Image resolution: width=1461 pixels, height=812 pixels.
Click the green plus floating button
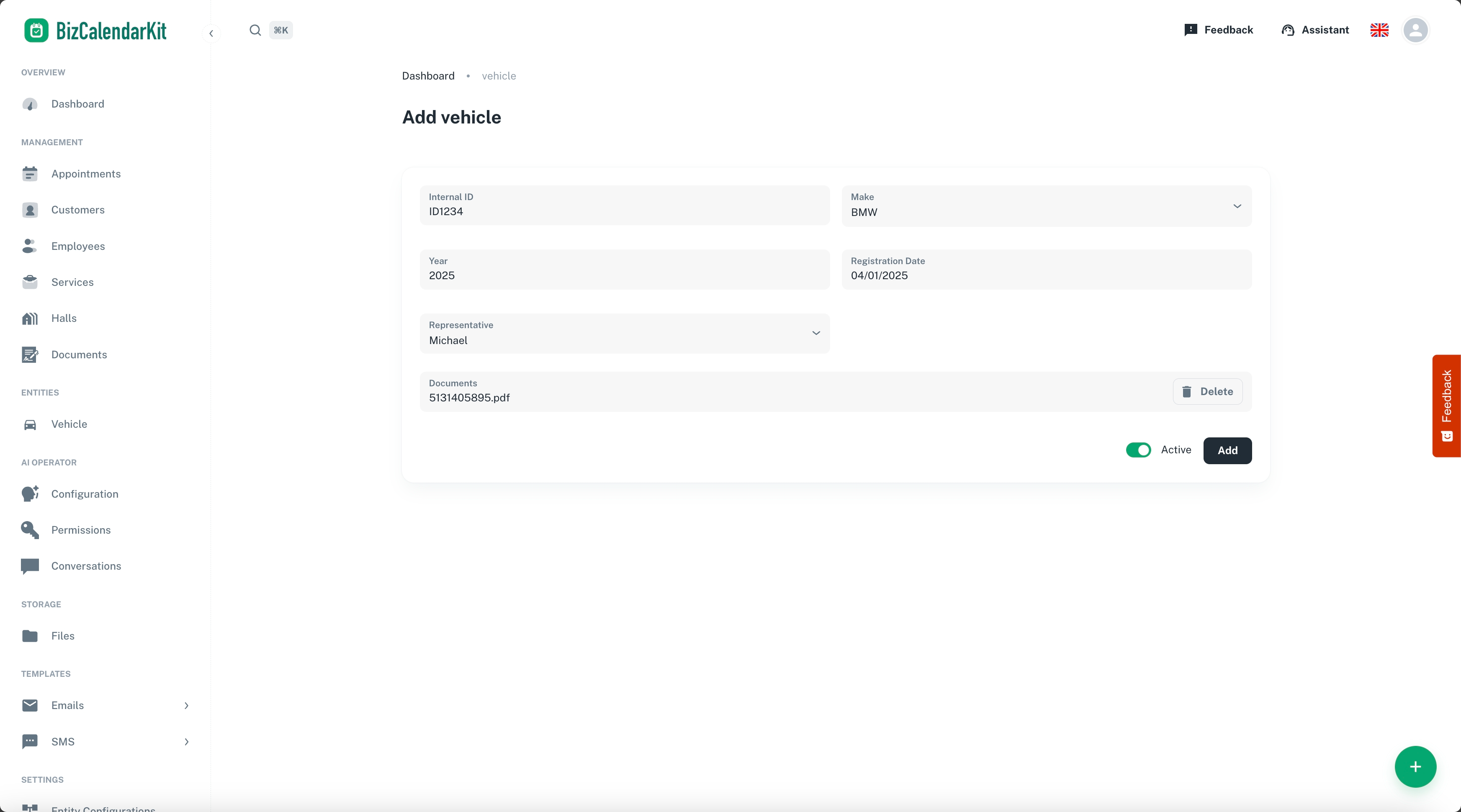tap(1415, 767)
